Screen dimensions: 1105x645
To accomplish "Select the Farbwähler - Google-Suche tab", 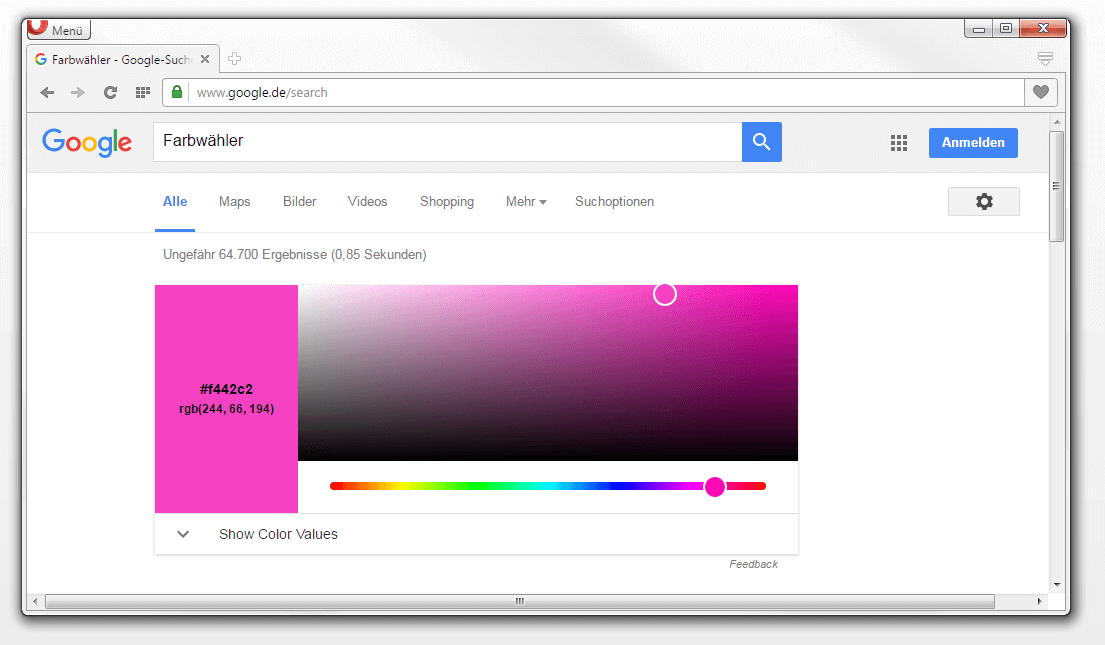I will click(x=123, y=59).
